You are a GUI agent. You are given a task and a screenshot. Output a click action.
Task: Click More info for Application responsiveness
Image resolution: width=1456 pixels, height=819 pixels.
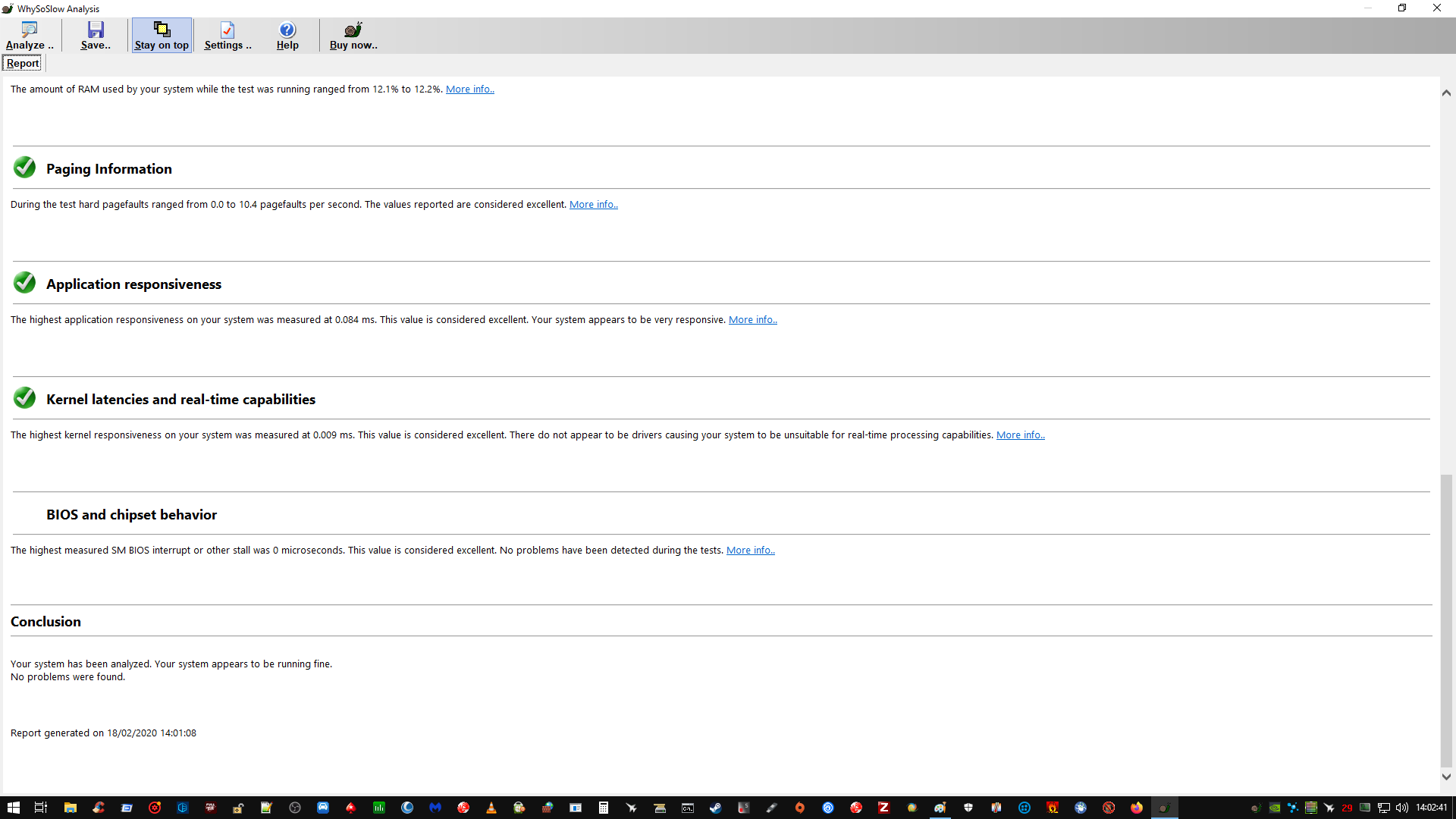click(752, 319)
